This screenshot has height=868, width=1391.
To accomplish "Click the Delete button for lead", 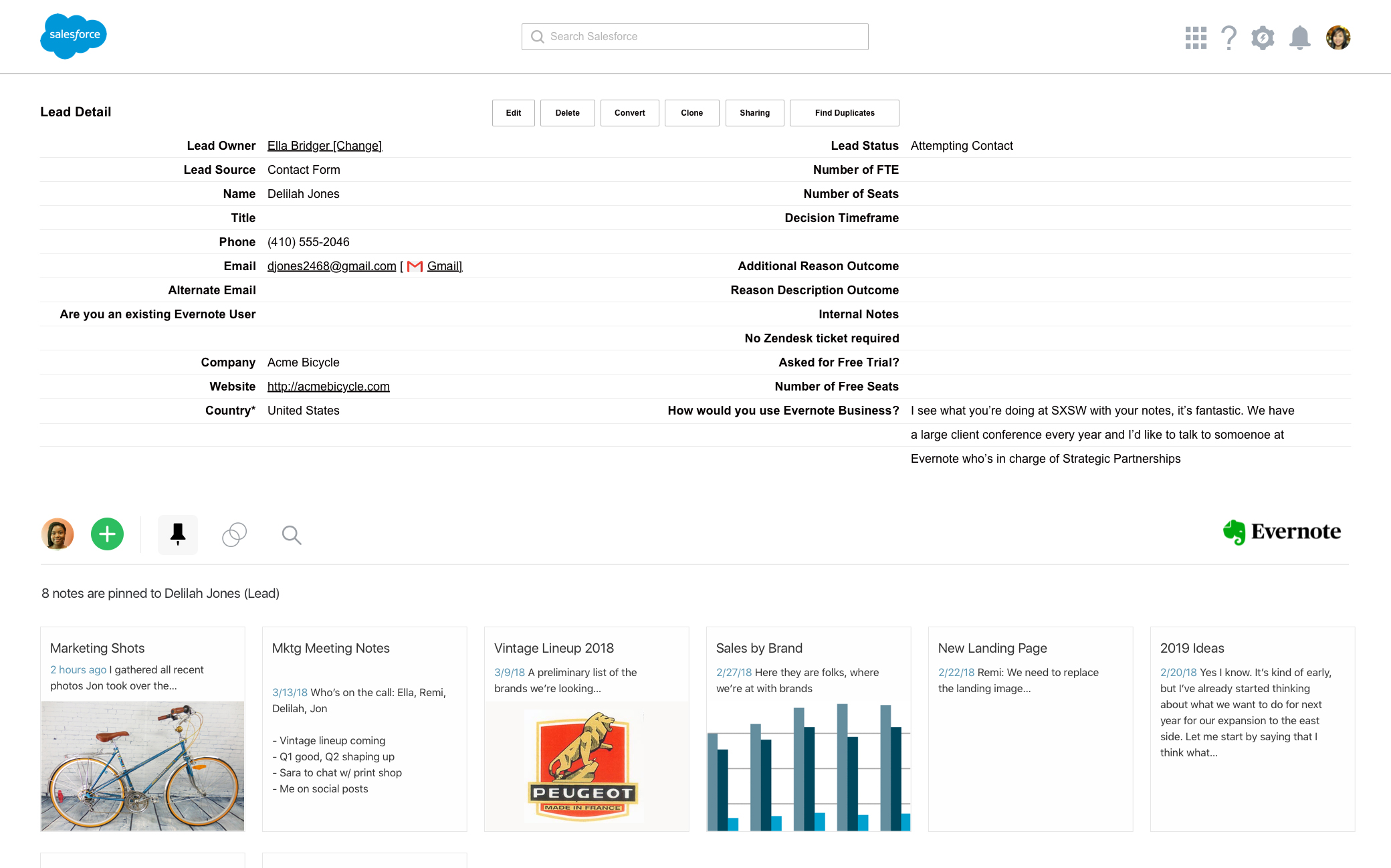I will point(567,112).
